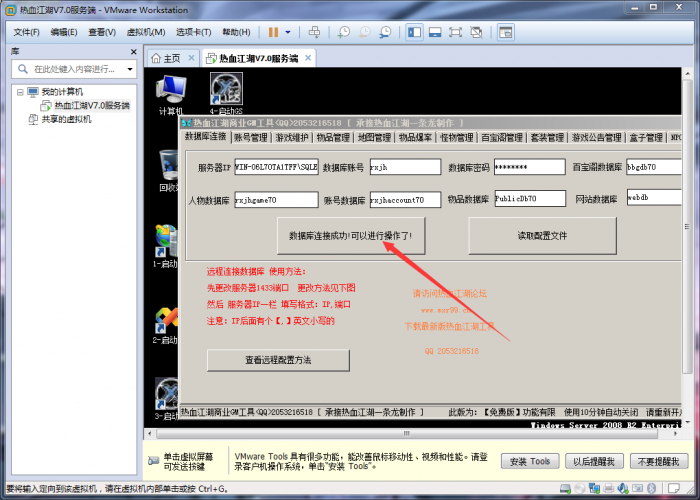Viewport: 700px width, 500px height.
Task: Select the 4-启动GS desktop shortcut
Action: [x=226, y=94]
